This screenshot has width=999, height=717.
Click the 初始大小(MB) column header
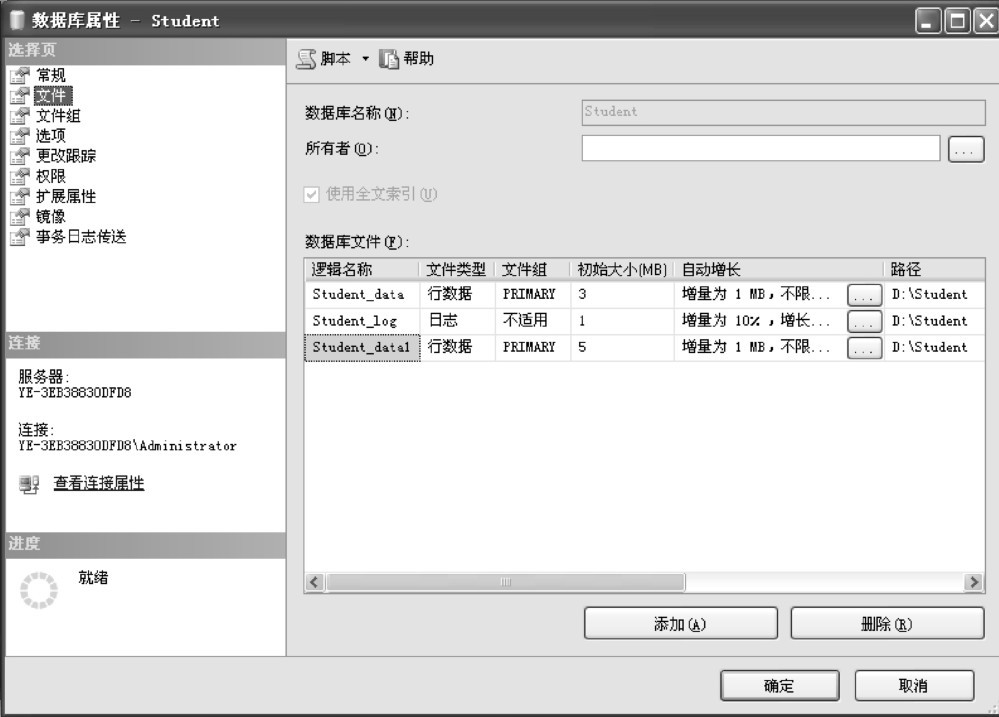click(622, 270)
